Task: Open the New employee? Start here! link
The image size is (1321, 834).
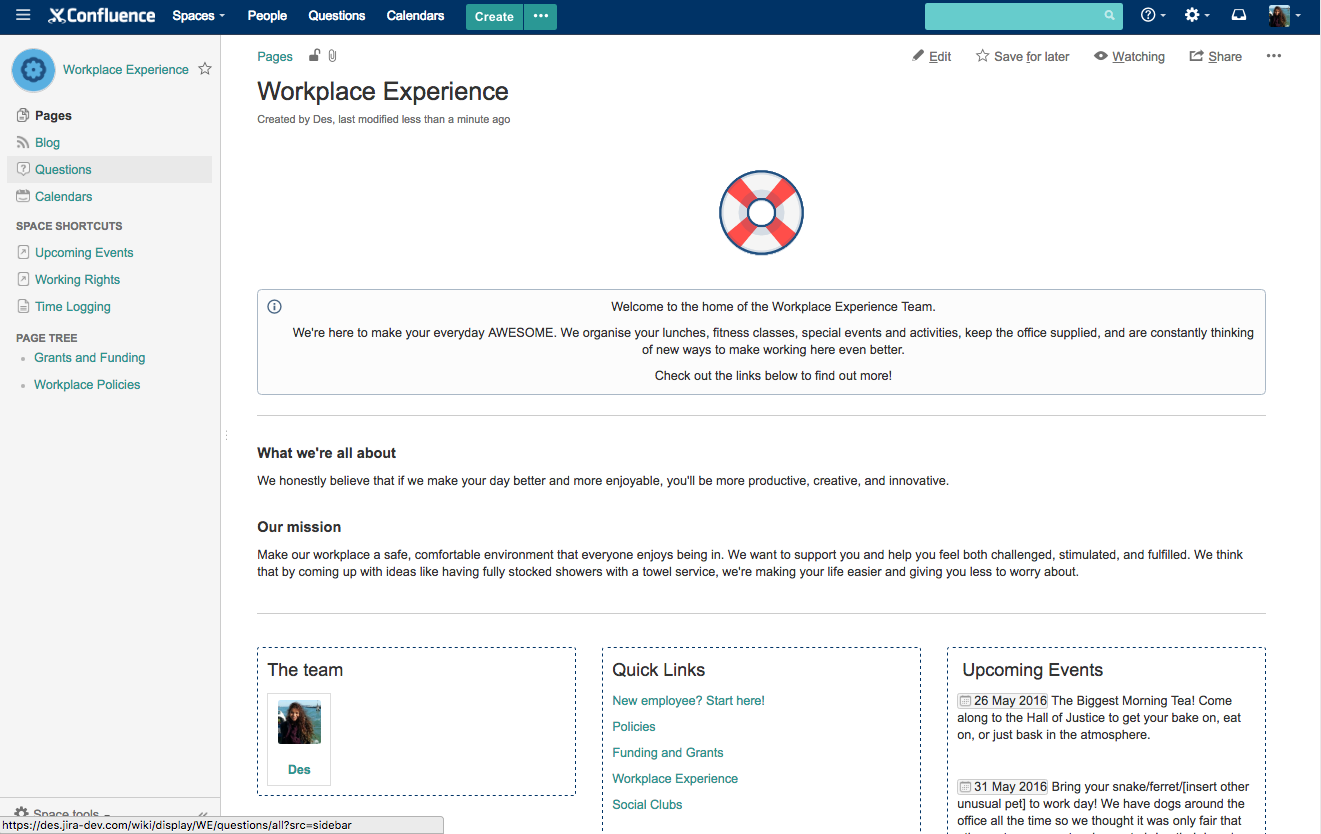Action: coord(688,701)
